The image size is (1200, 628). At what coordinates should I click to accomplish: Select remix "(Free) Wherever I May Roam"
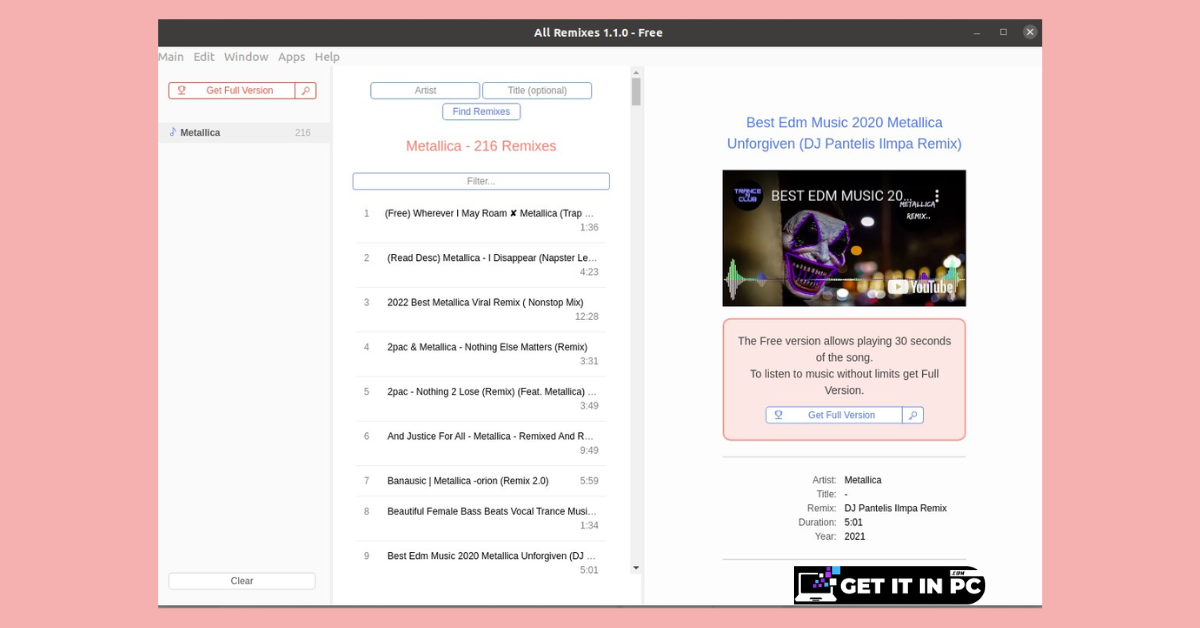[x=481, y=220]
